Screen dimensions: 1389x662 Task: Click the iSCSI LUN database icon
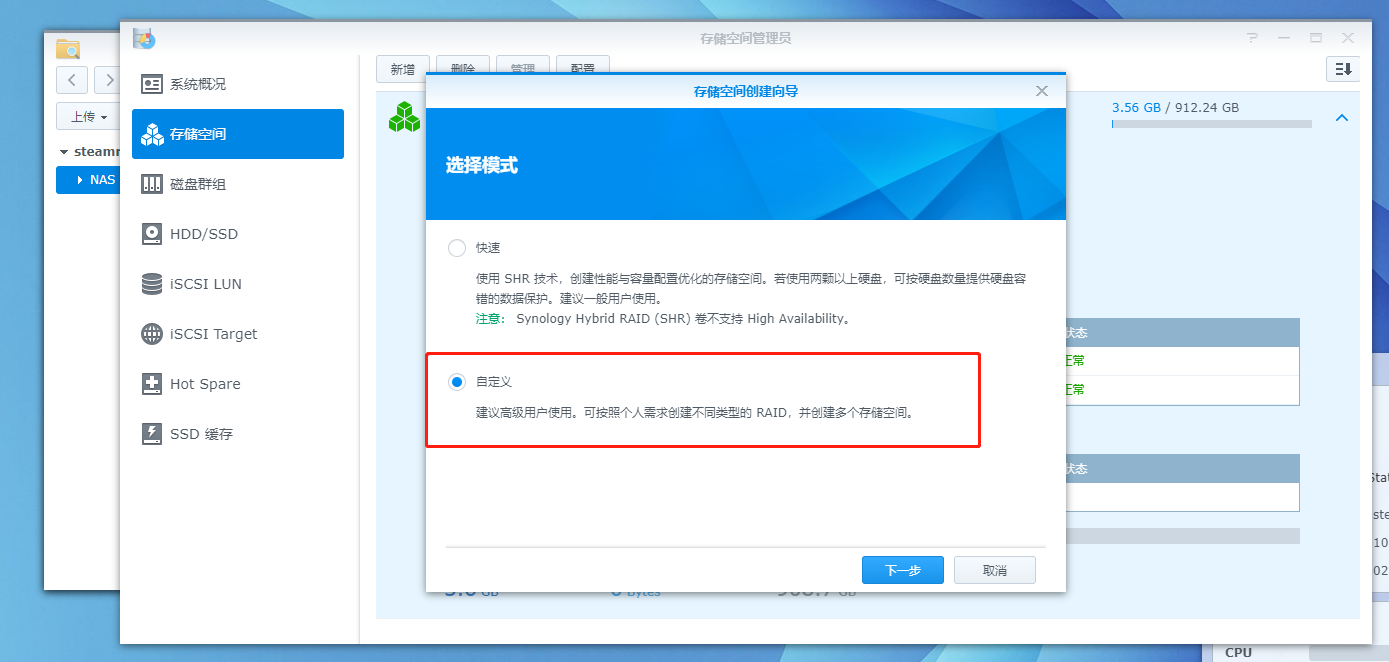coord(152,284)
